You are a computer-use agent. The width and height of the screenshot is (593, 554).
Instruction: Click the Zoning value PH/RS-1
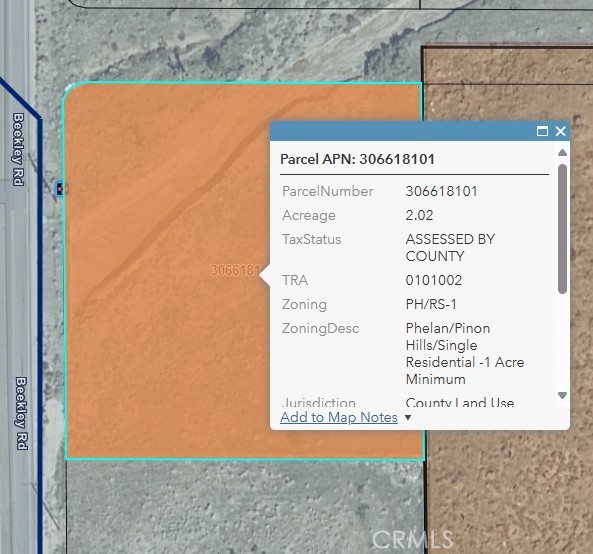(x=431, y=304)
